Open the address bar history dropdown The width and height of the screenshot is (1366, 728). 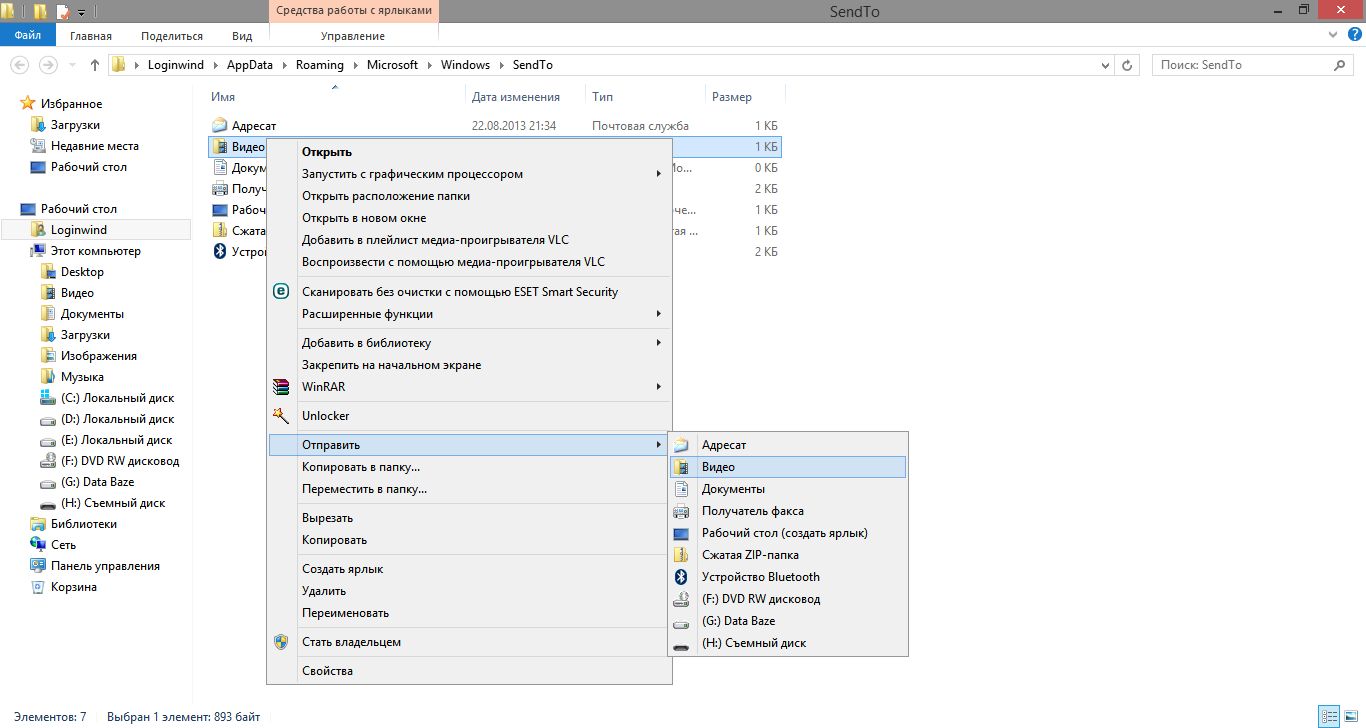click(1105, 65)
